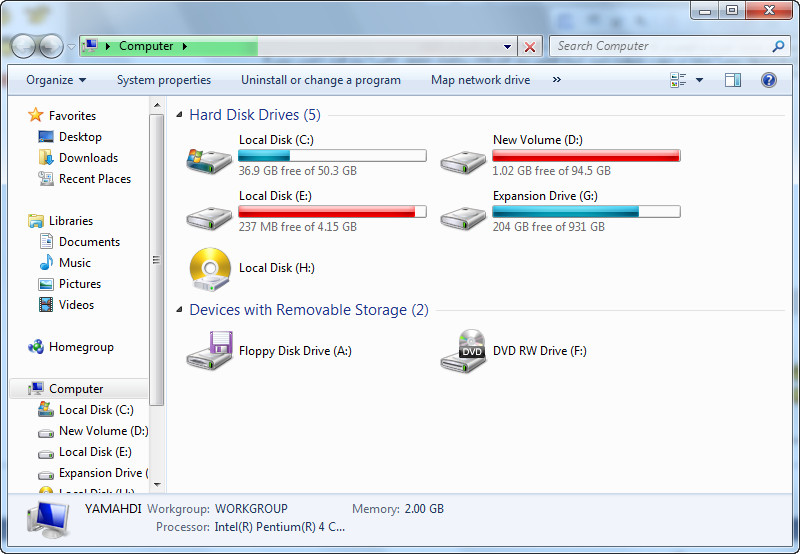This screenshot has width=800, height=554.
Task: Click the search magnifier icon
Action: (x=778, y=46)
